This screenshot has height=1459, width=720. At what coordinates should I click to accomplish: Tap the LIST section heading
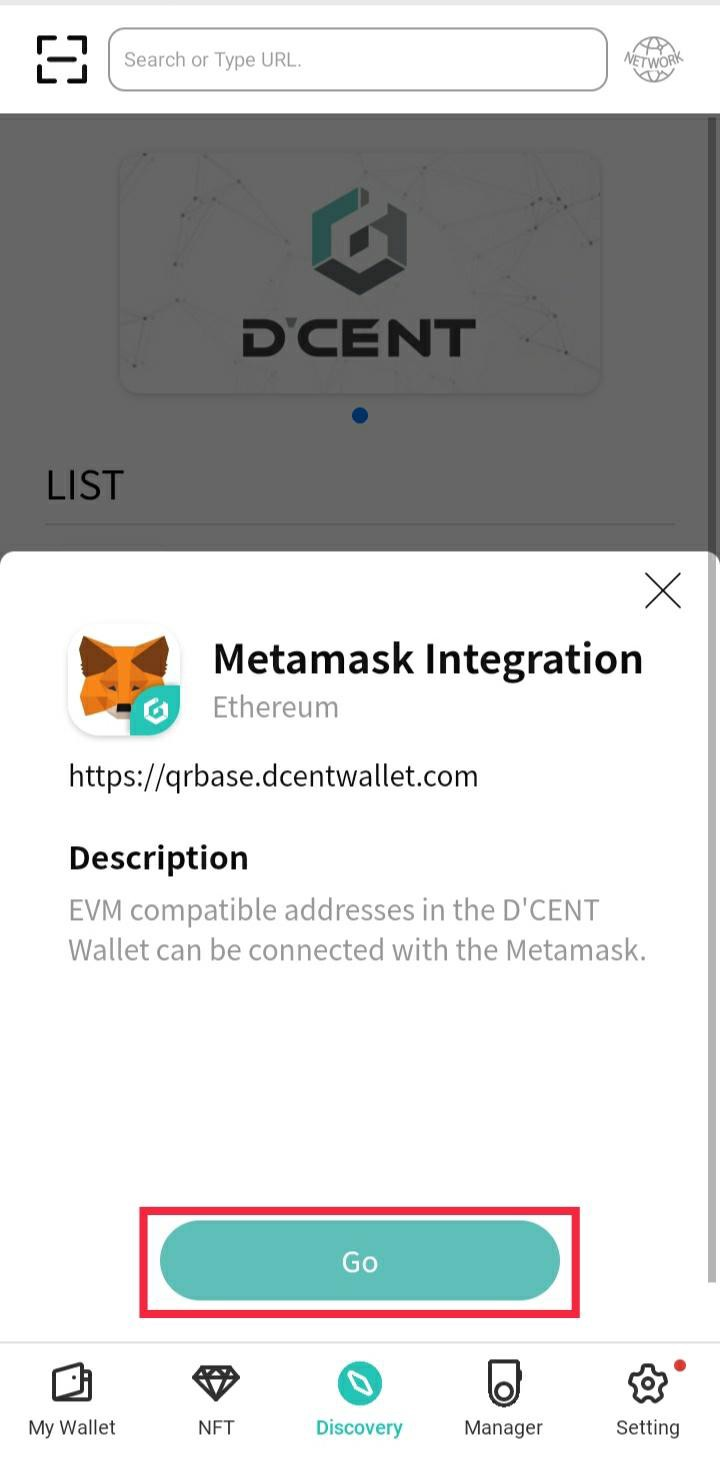(85, 486)
